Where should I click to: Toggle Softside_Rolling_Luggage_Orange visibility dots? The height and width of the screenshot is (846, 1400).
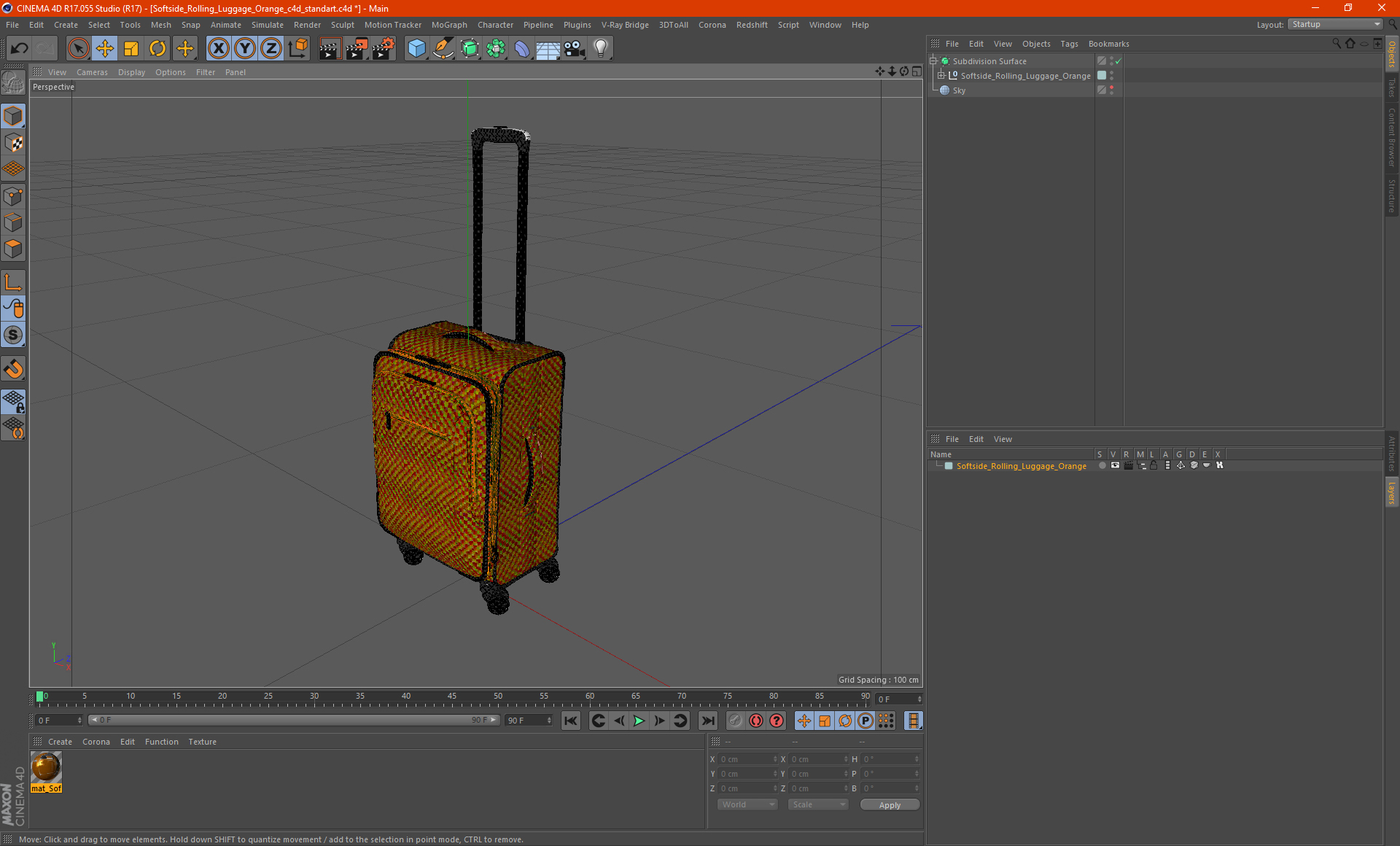pos(1111,76)
